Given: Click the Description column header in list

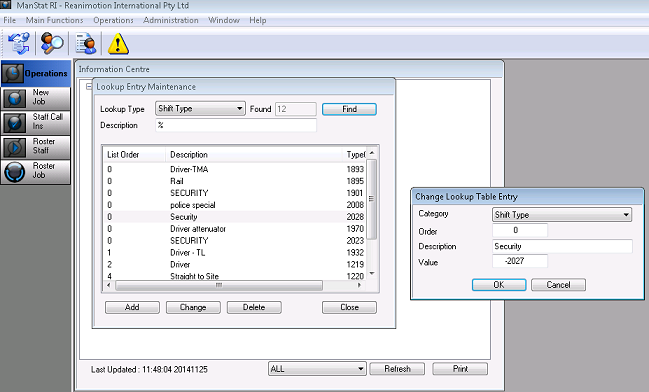Looking at the screenshot, I should click(x=253, y=155).
